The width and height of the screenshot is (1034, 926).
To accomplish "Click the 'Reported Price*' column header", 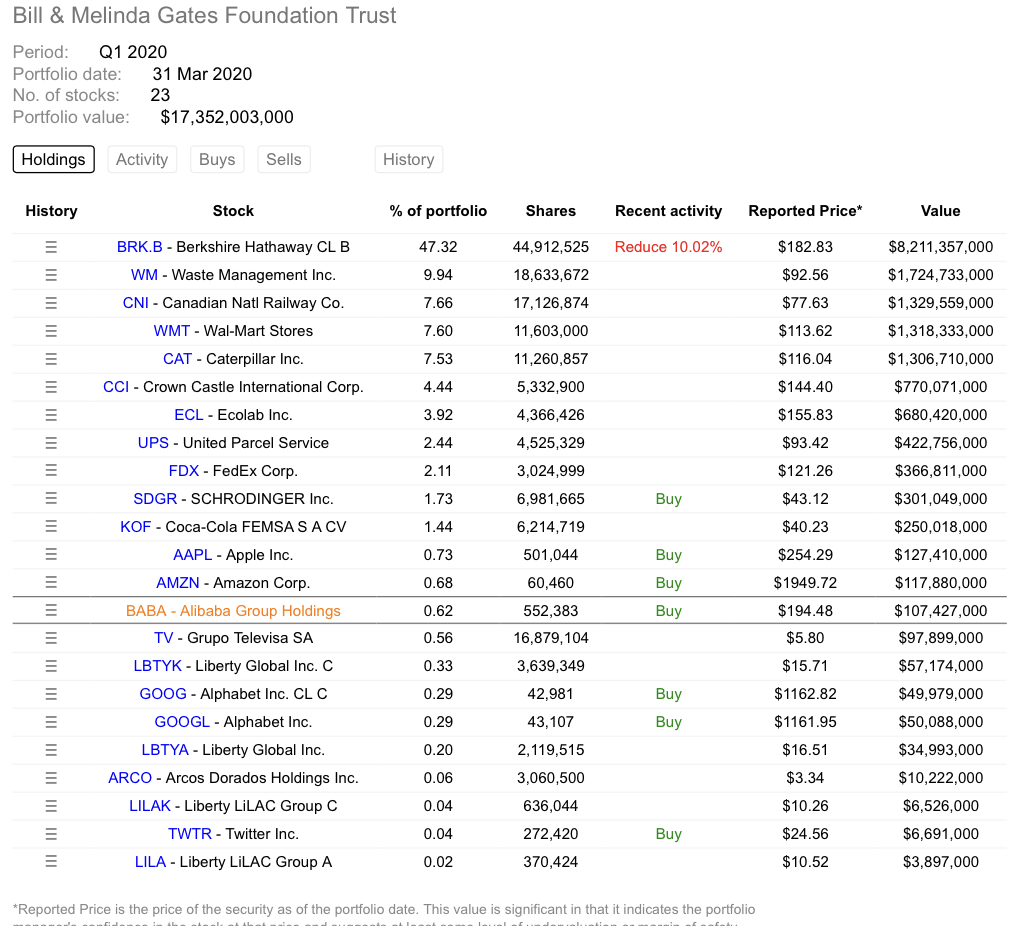I will (x=805, y=211).
